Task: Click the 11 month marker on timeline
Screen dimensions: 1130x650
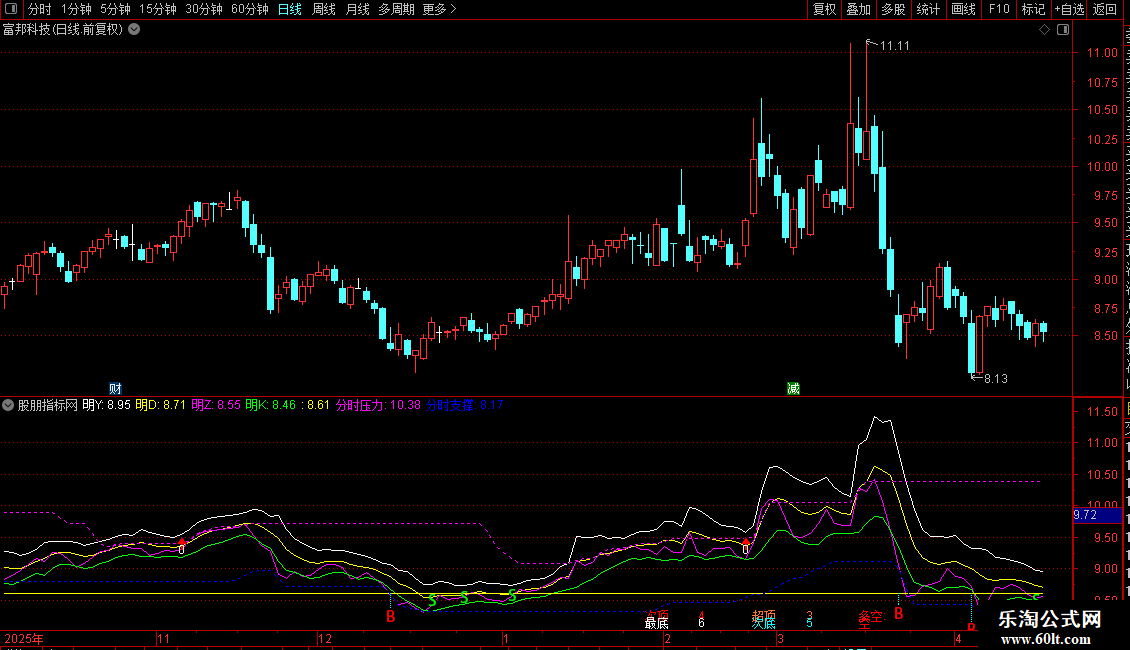Action: (x=164, y=638)
